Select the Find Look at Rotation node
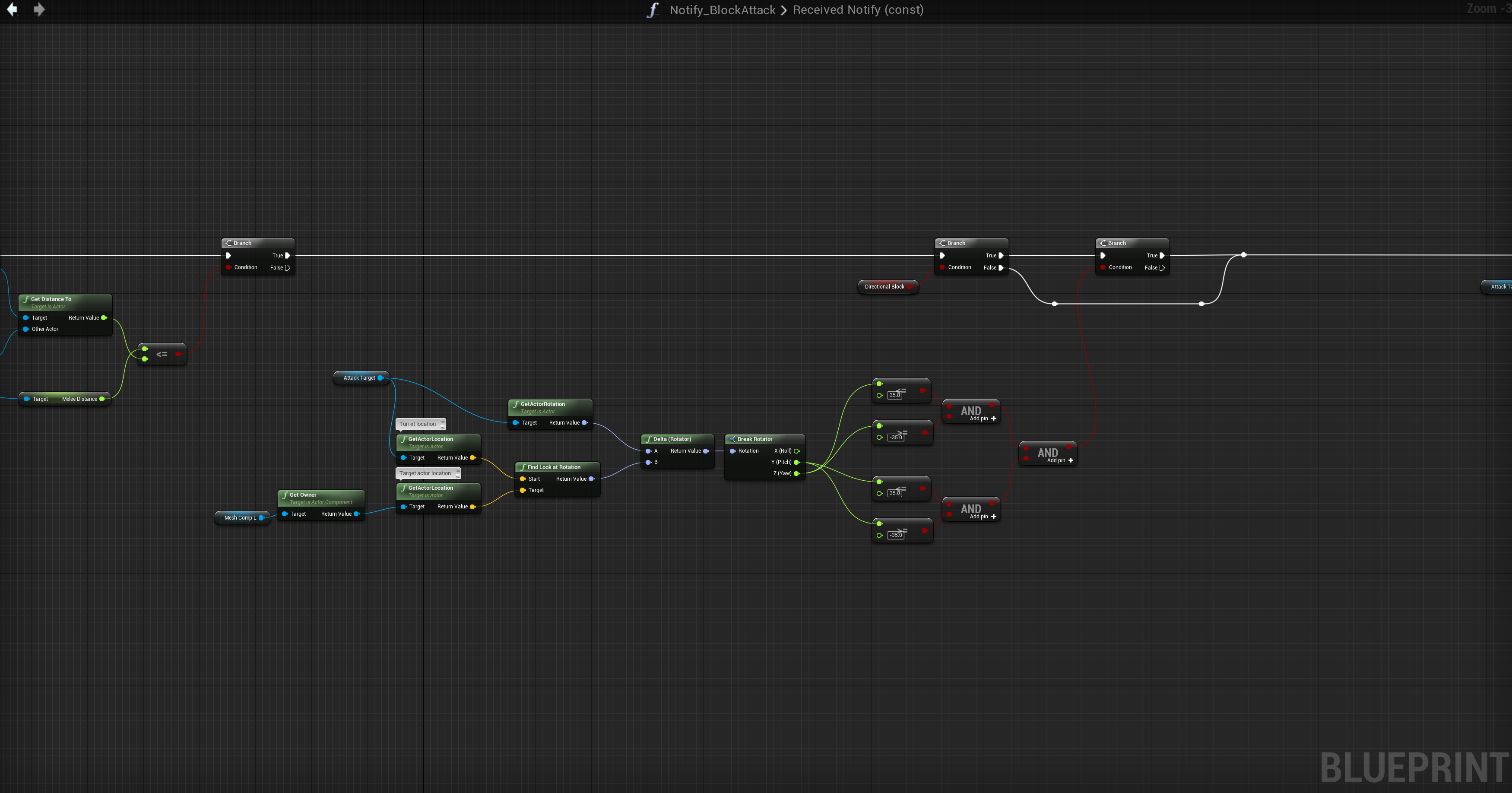This screenshot has width=1512, height=793. tap(554, 467)
